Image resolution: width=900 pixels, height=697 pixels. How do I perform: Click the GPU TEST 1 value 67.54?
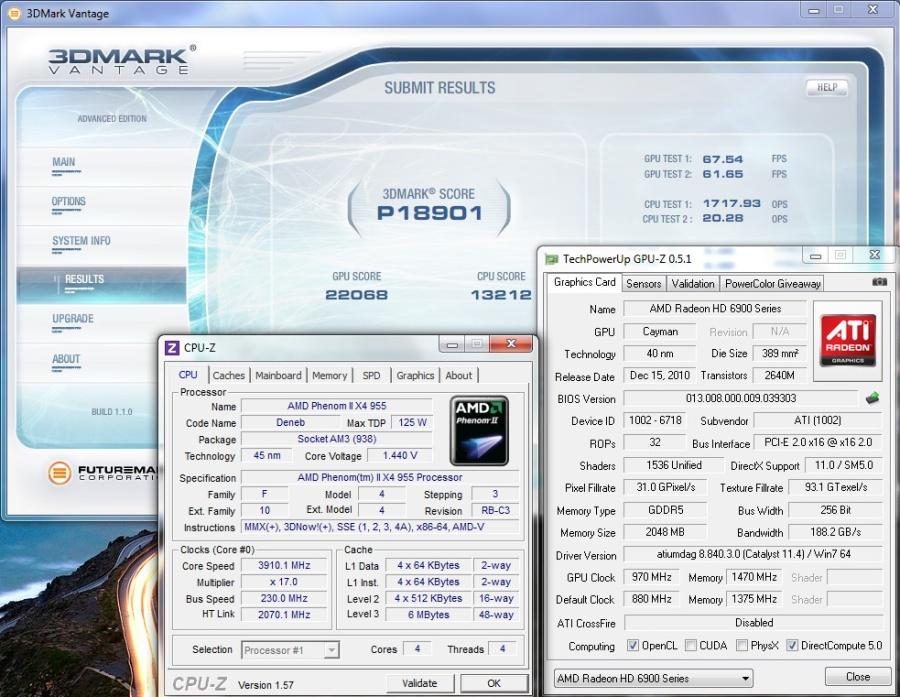point(723,159)
